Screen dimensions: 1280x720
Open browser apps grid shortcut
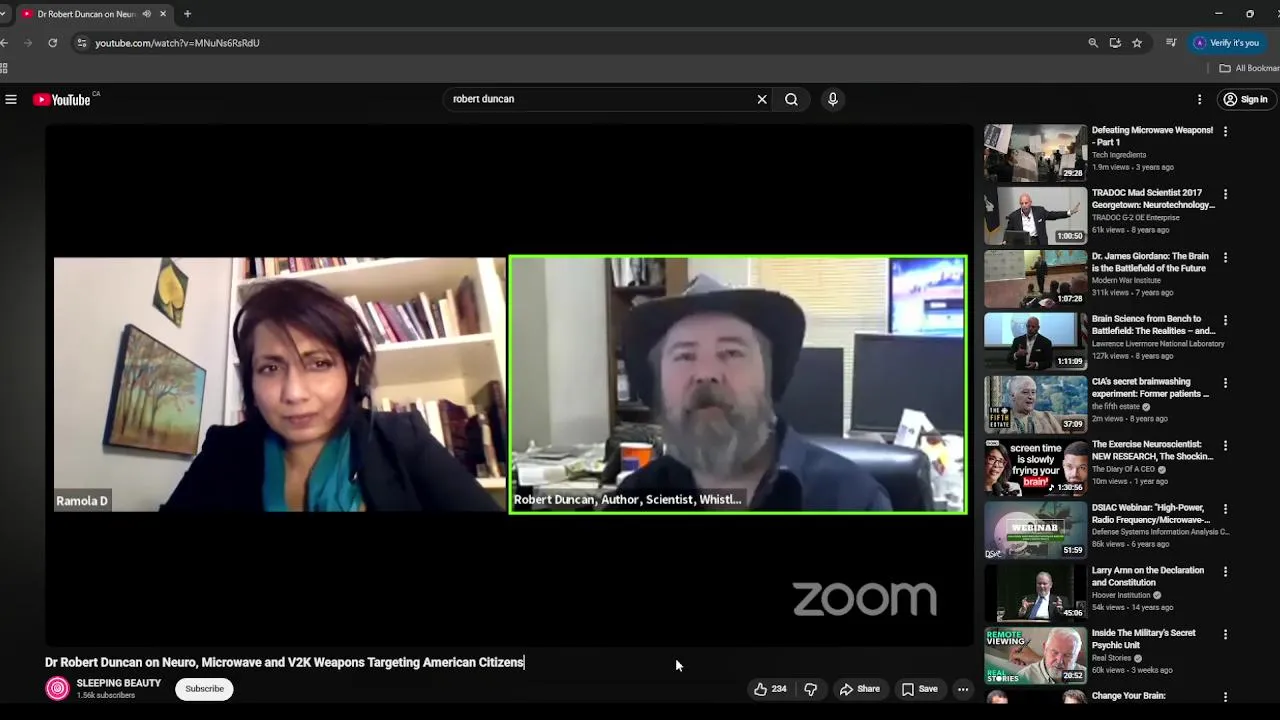pos(4,68)
